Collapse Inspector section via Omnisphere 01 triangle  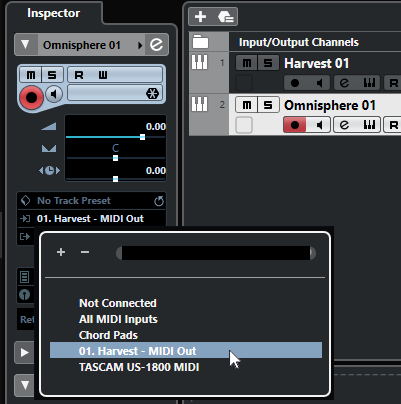[25, 44]
